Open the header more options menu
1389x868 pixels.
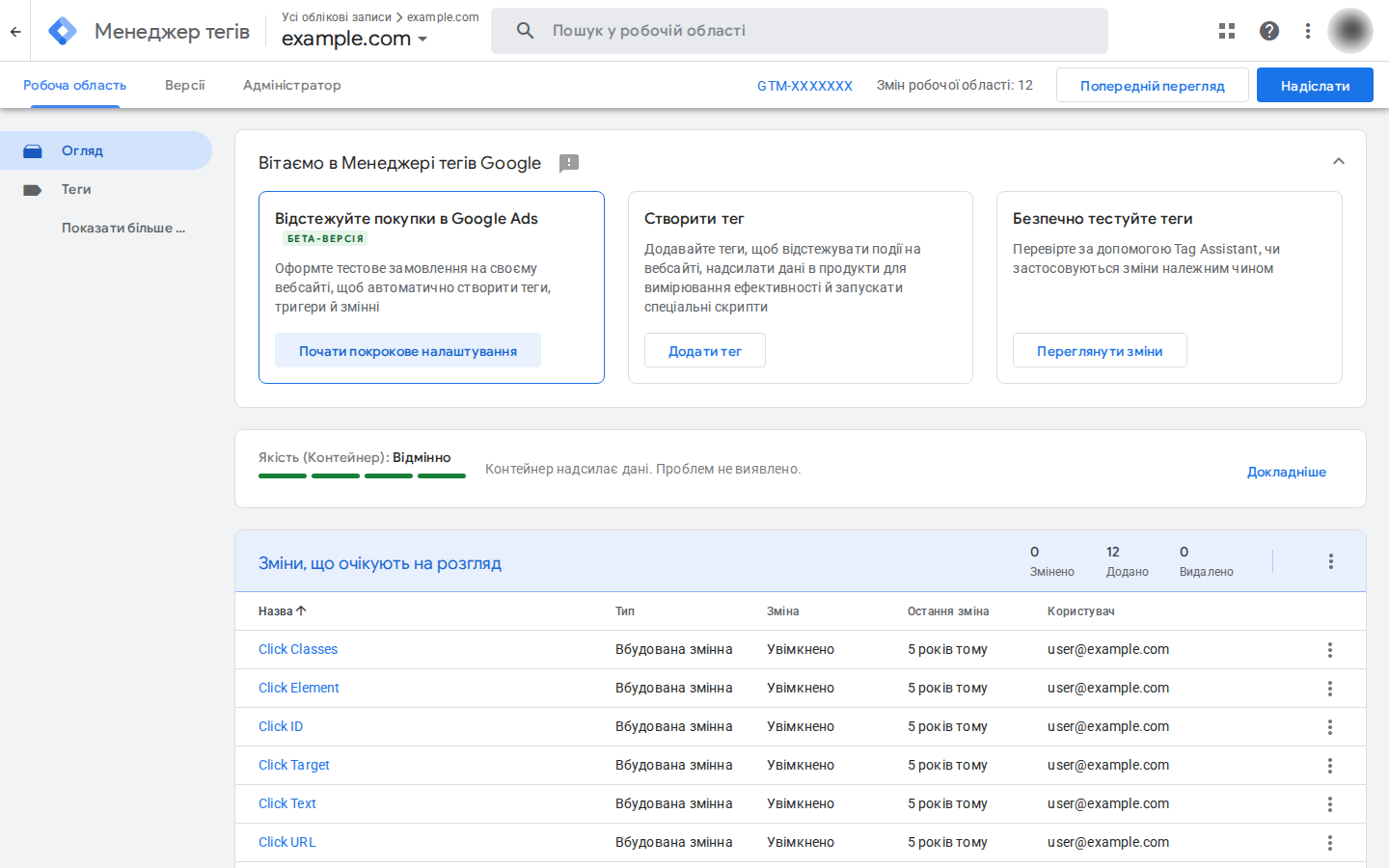pyautogui.click(x=1308, y=31)
